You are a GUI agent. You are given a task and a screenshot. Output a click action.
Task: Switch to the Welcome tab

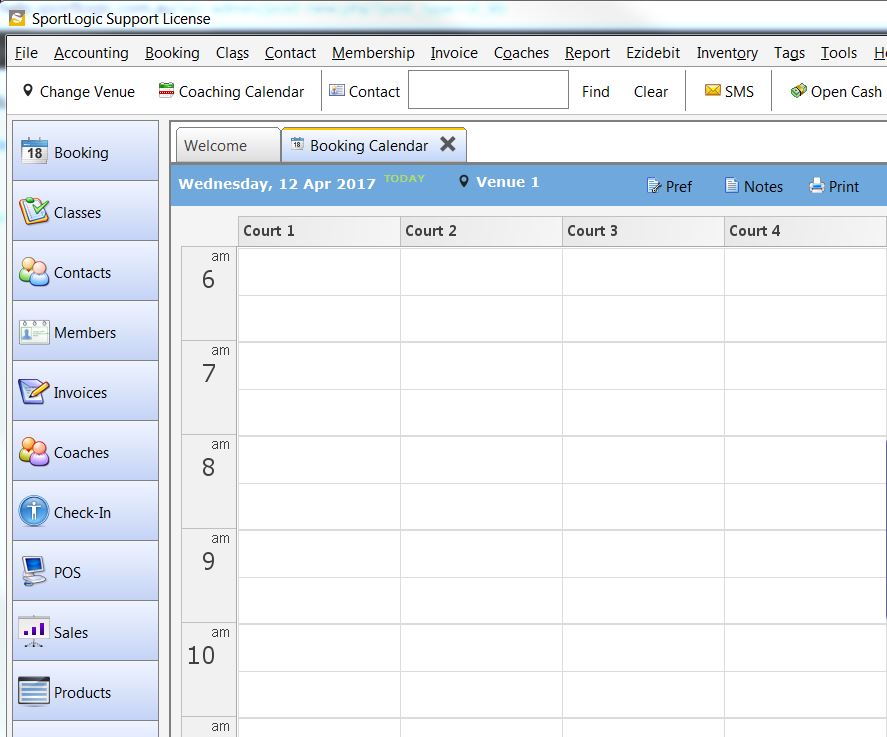[x=228, y=145]
